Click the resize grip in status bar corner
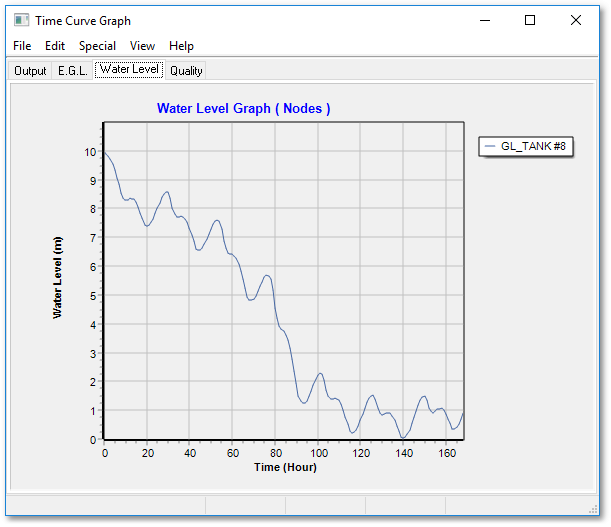 coord(593,509)
